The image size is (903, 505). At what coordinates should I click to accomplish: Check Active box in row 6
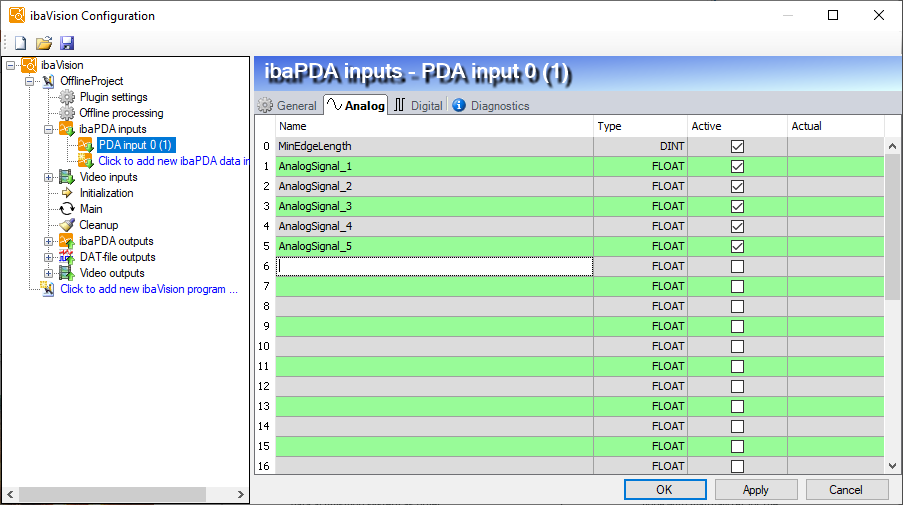point(737,267)
